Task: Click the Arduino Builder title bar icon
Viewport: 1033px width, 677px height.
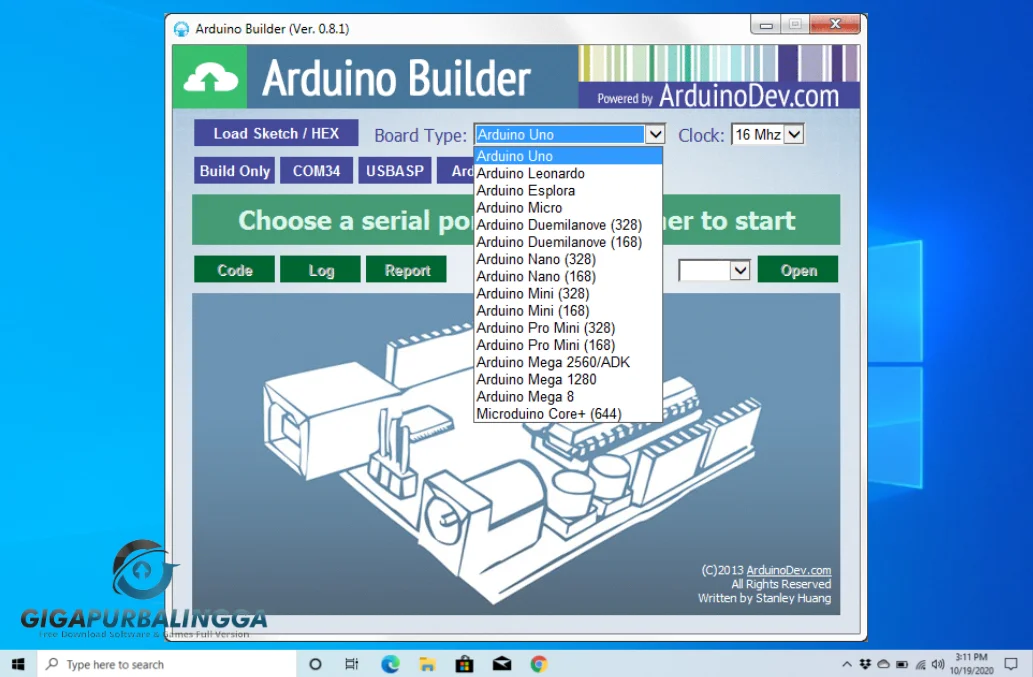Action: tap(181, 29)
